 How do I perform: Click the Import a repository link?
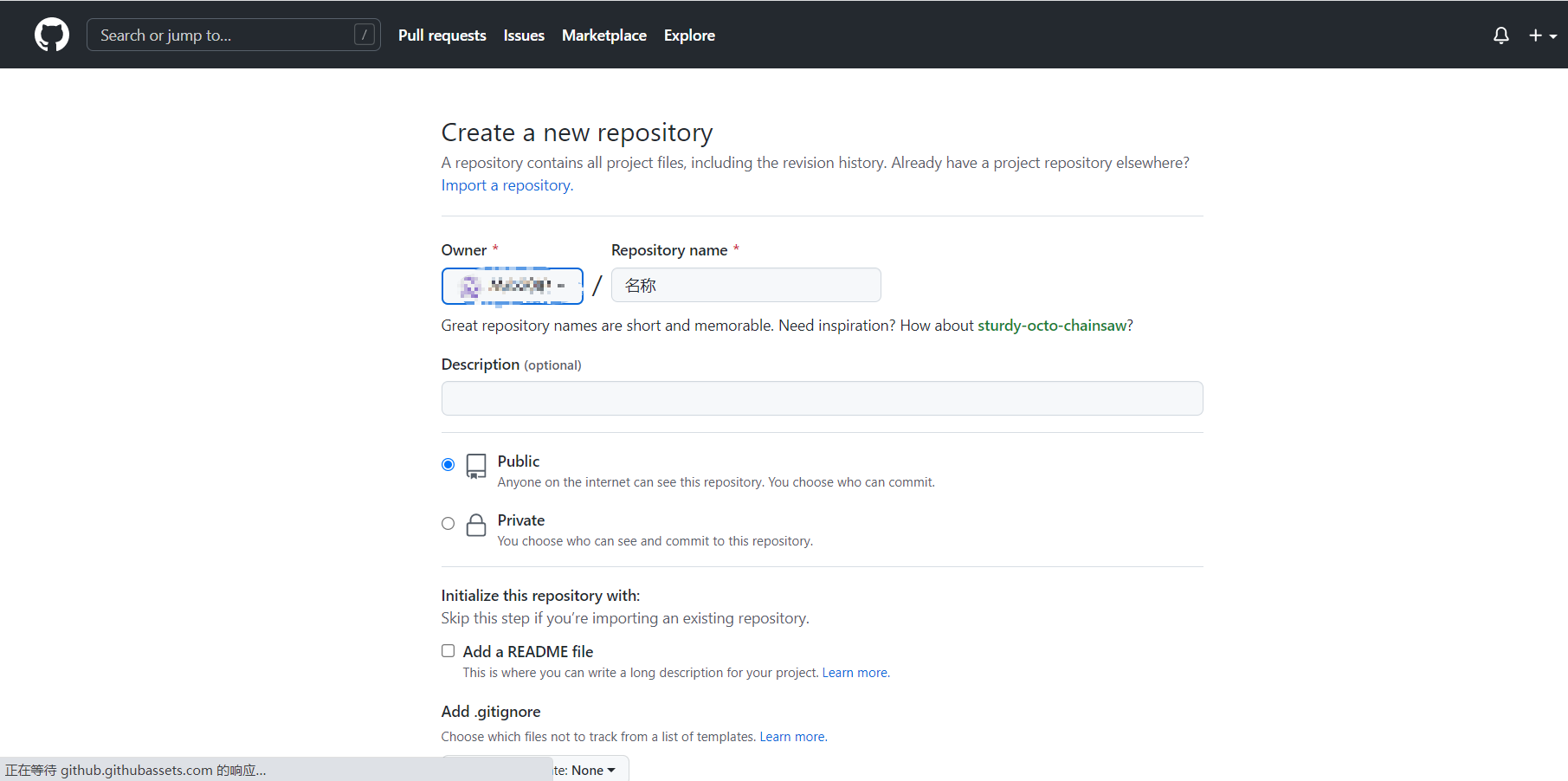pyautogui.click(x=507, y=185)
